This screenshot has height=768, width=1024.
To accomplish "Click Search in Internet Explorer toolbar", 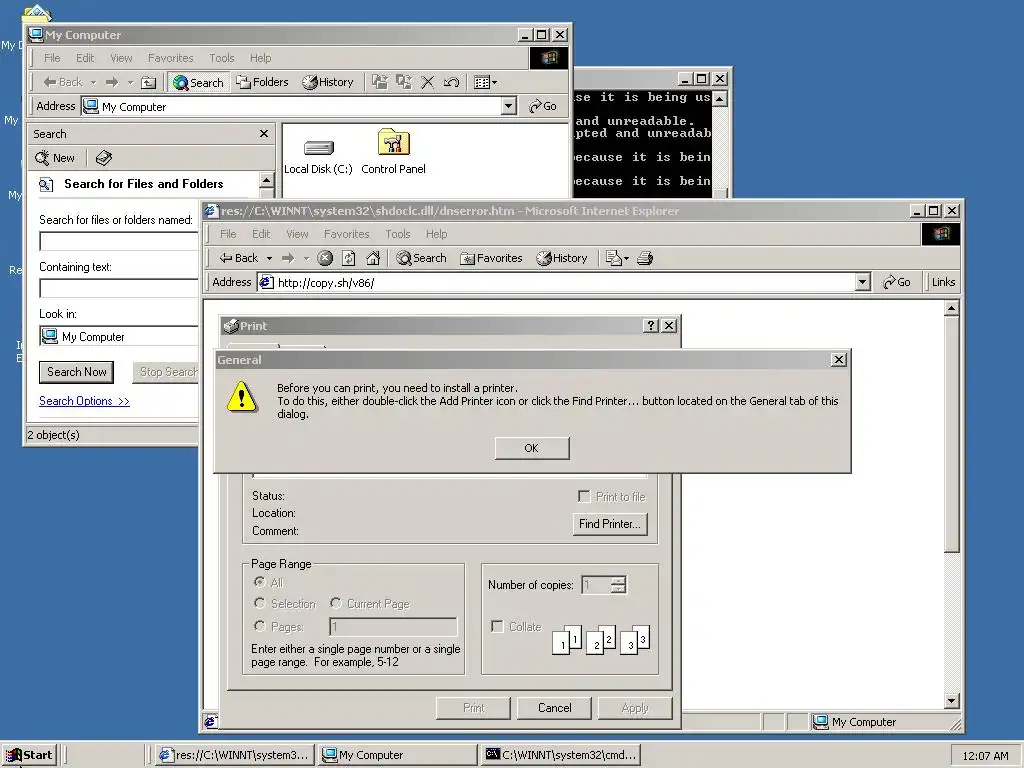I will (x=421, y=258).
